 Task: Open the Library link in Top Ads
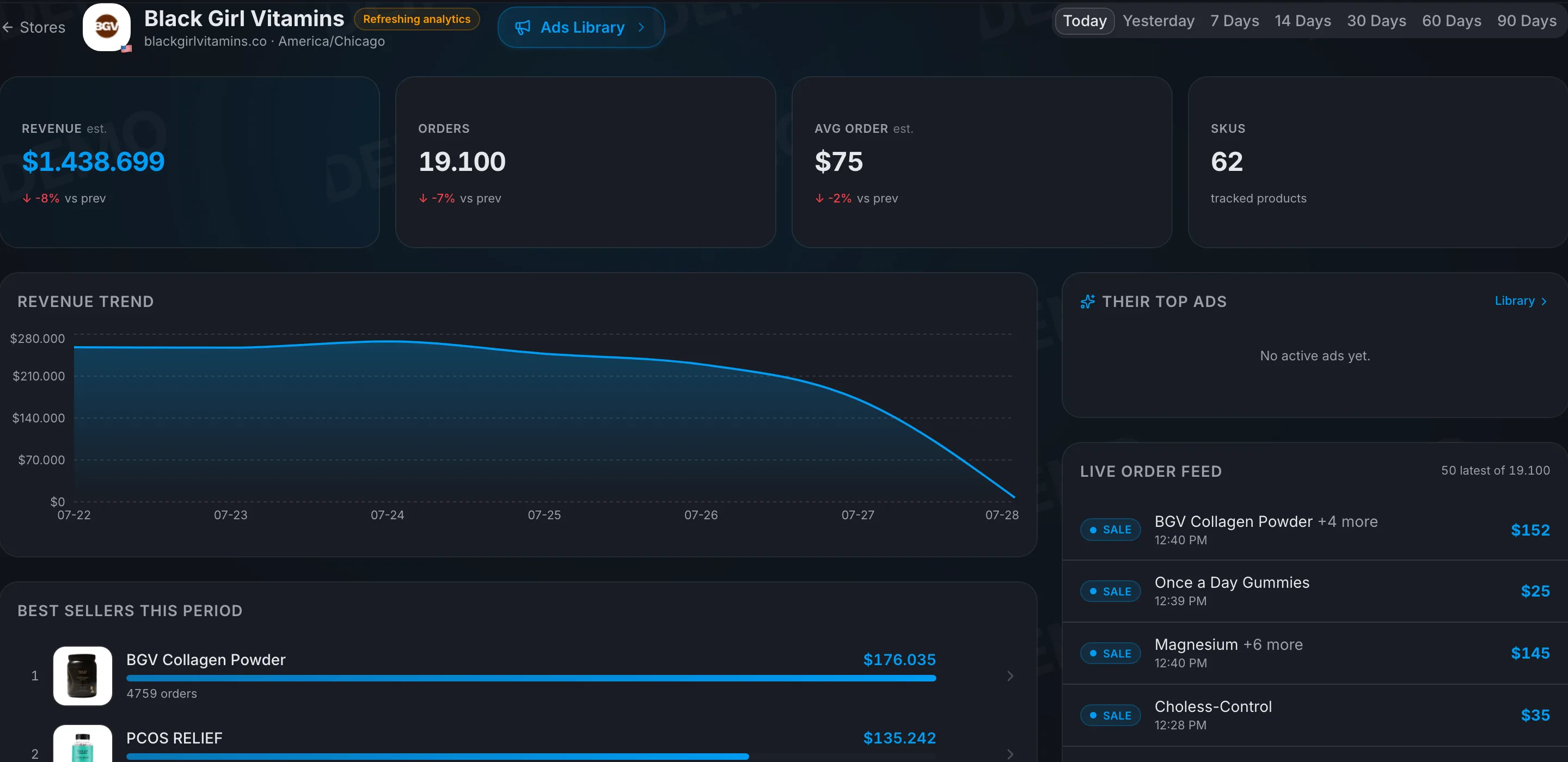point(1521,300)
